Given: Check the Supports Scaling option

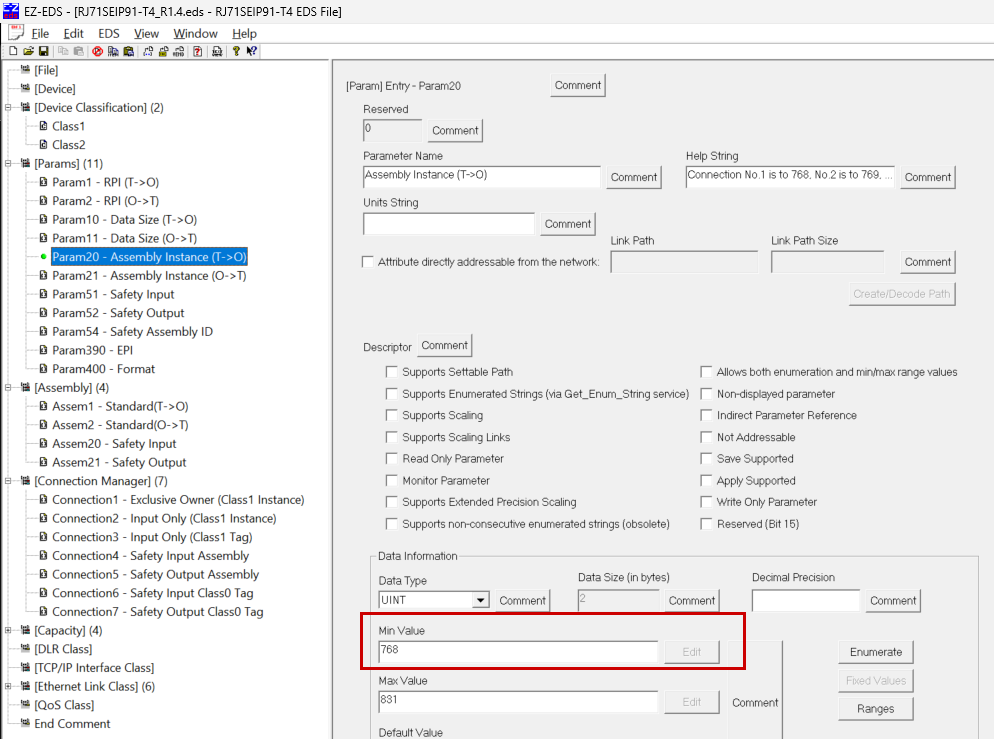Looking at the screenshot, I should (x=392, y=415).
